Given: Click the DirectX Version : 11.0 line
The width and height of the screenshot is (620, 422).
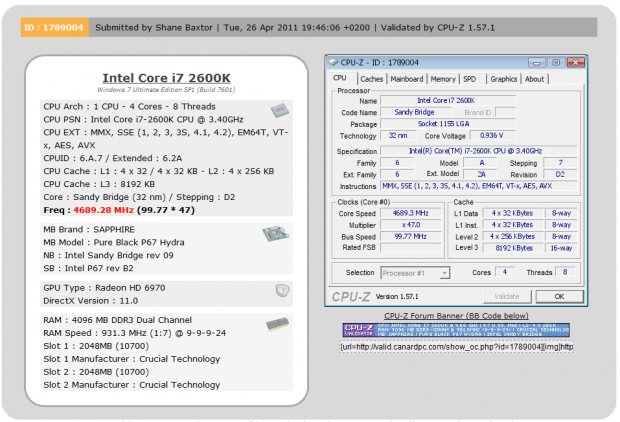Looking at the screenshot, I should point(91,301).
